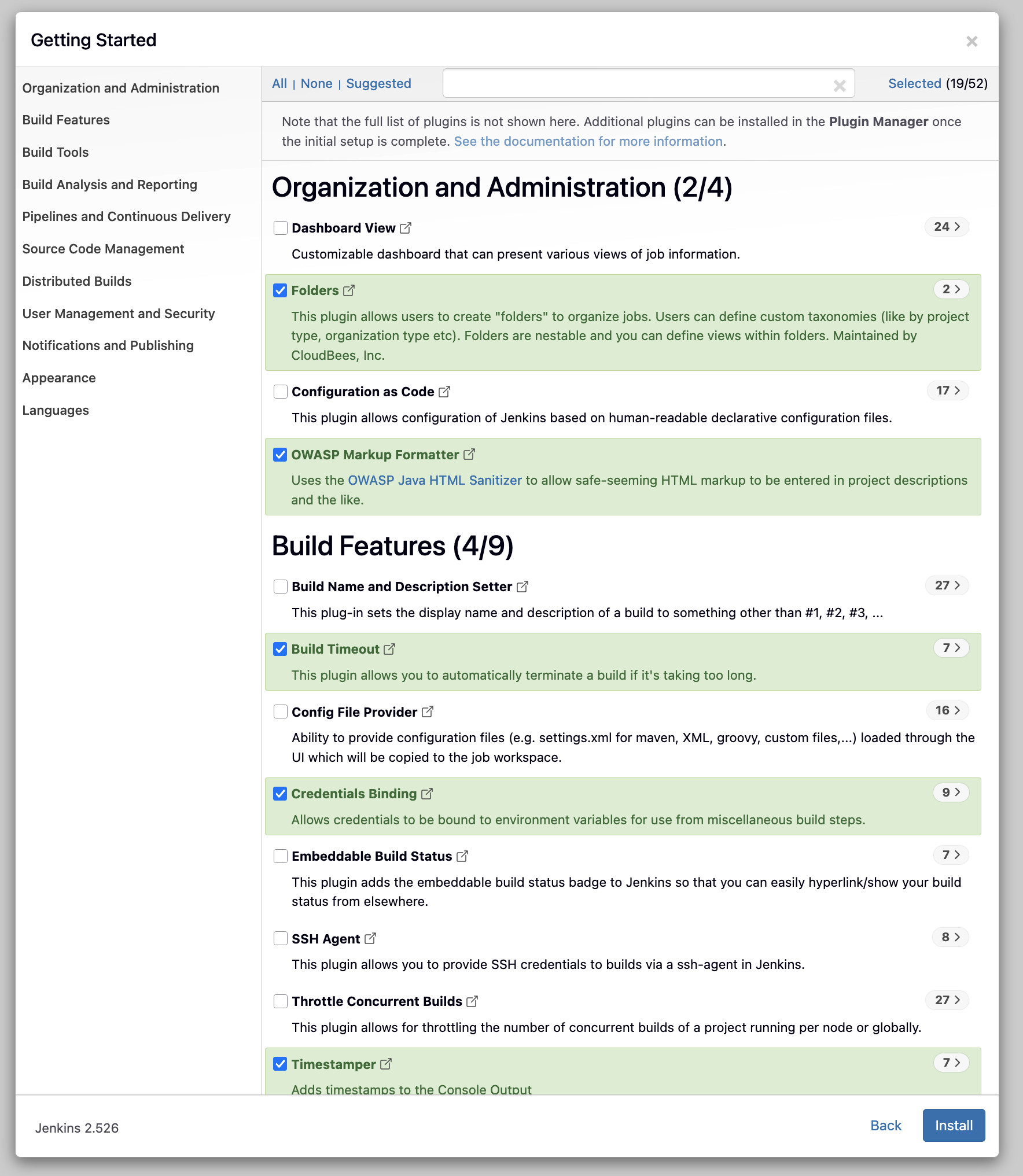Go to Source Code Management category

[x=103, y=249]
